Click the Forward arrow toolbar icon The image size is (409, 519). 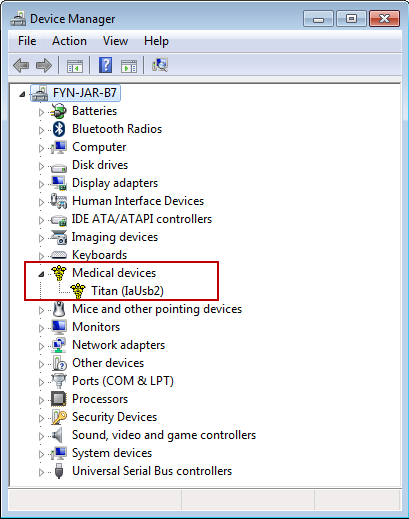tap(44, 65)
